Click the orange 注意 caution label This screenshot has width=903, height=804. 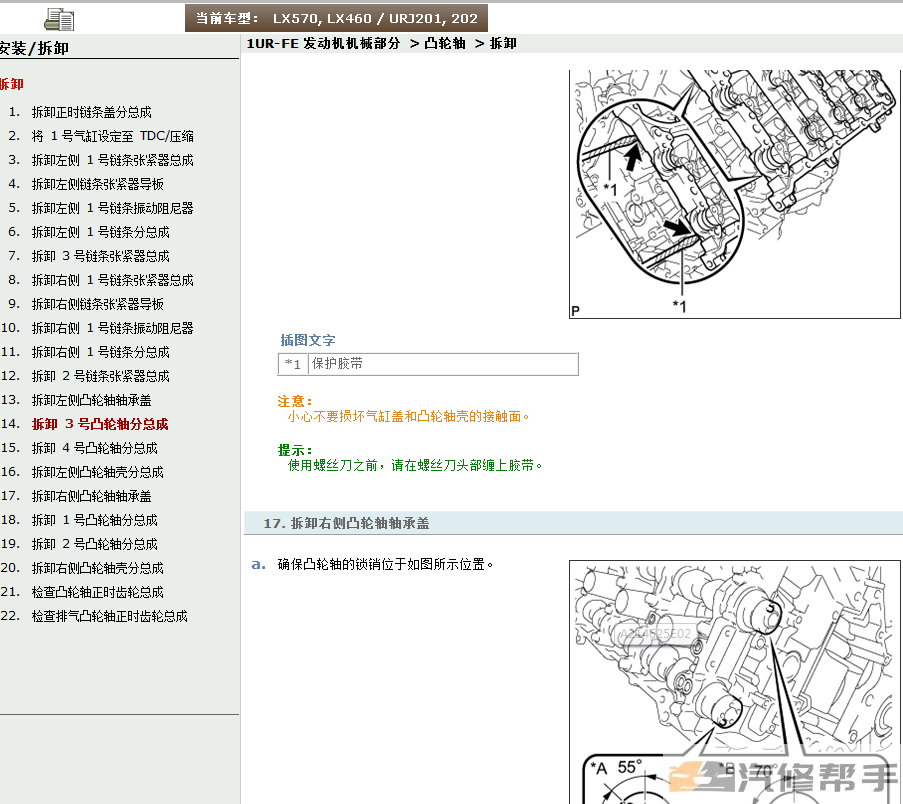[x=295, y=401]
